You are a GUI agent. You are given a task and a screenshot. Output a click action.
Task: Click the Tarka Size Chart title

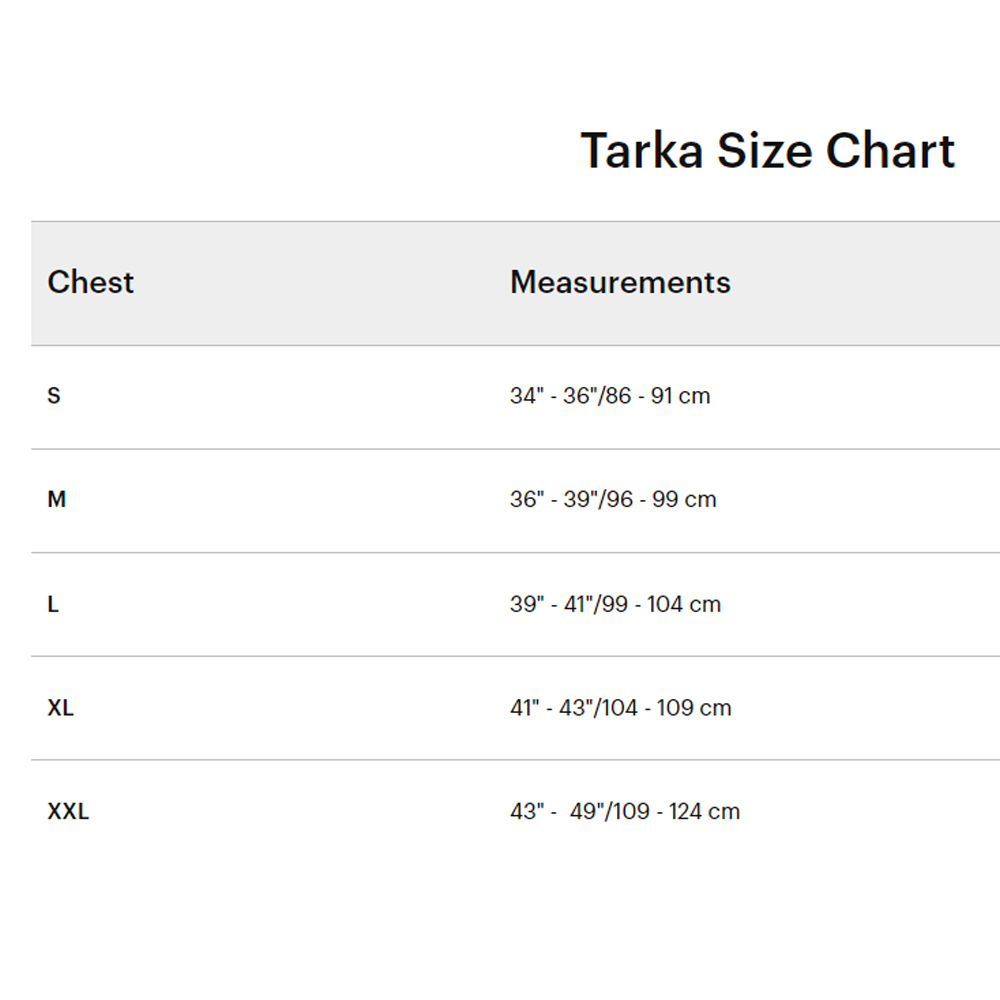(x=767, y=151)
